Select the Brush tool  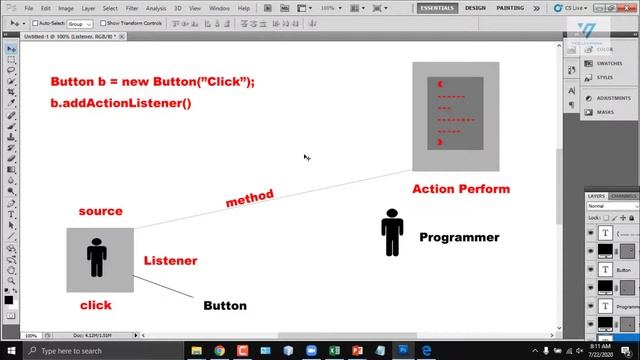click(x=11, y=126)
